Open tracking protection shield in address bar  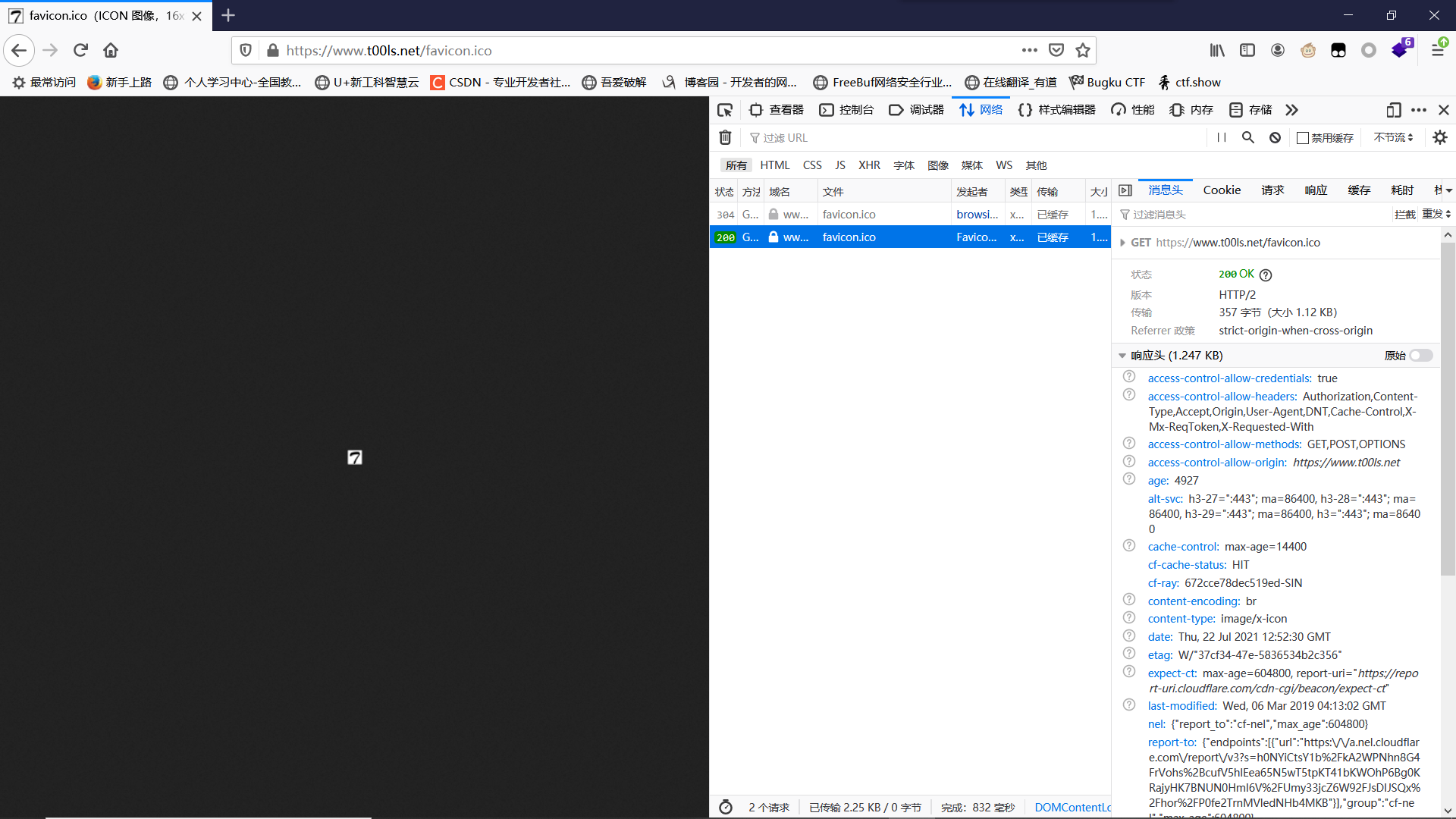(x=246, y=50)
